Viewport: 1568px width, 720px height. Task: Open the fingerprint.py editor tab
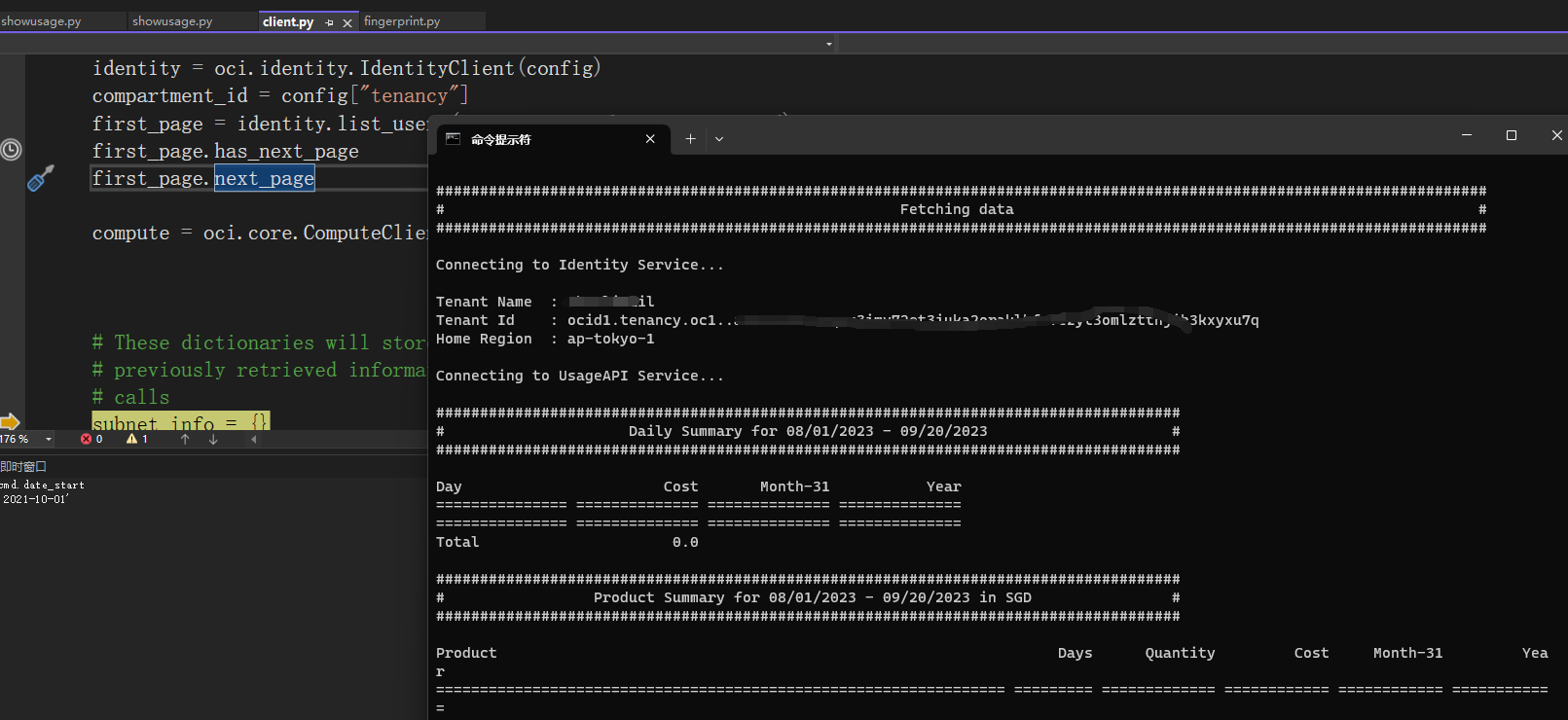coord(402,21)
